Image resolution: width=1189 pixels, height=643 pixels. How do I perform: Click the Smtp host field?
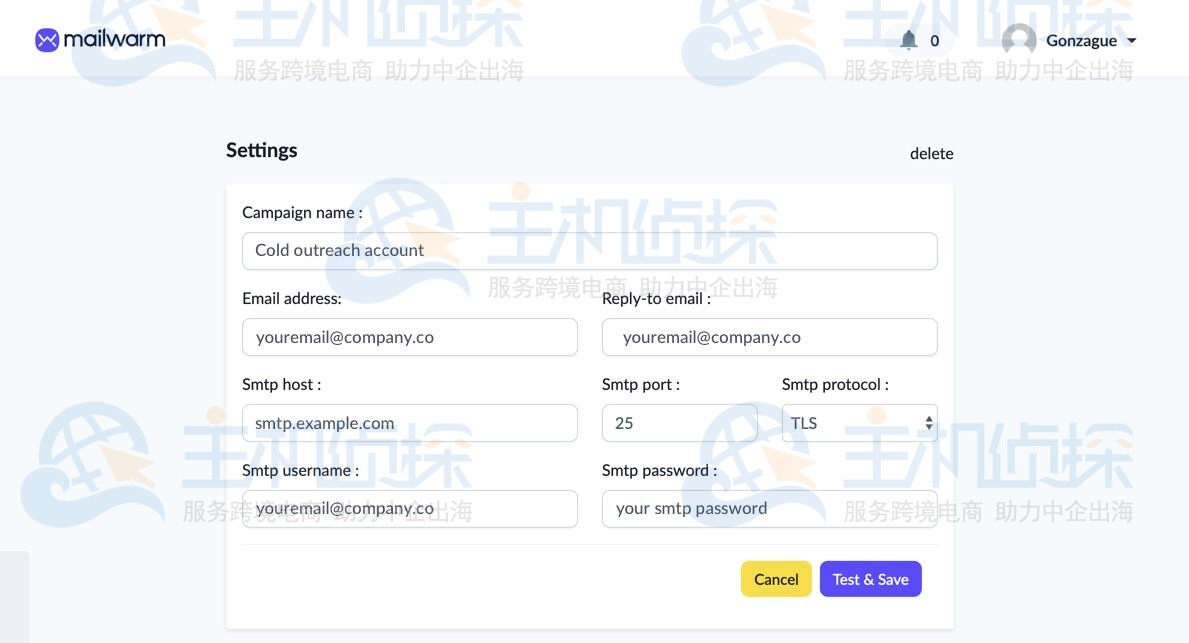(409, 422)
